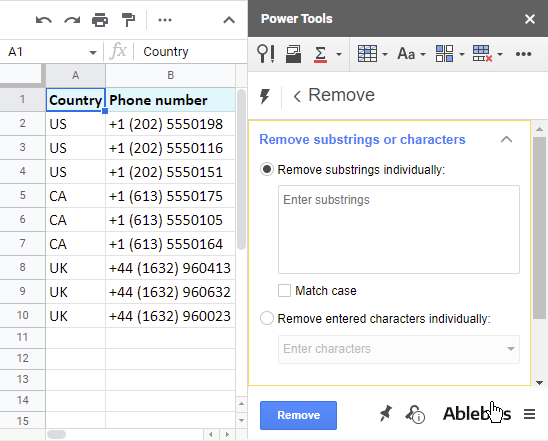Select column A header
Screen dimensions: 548x441
[75, 75]
